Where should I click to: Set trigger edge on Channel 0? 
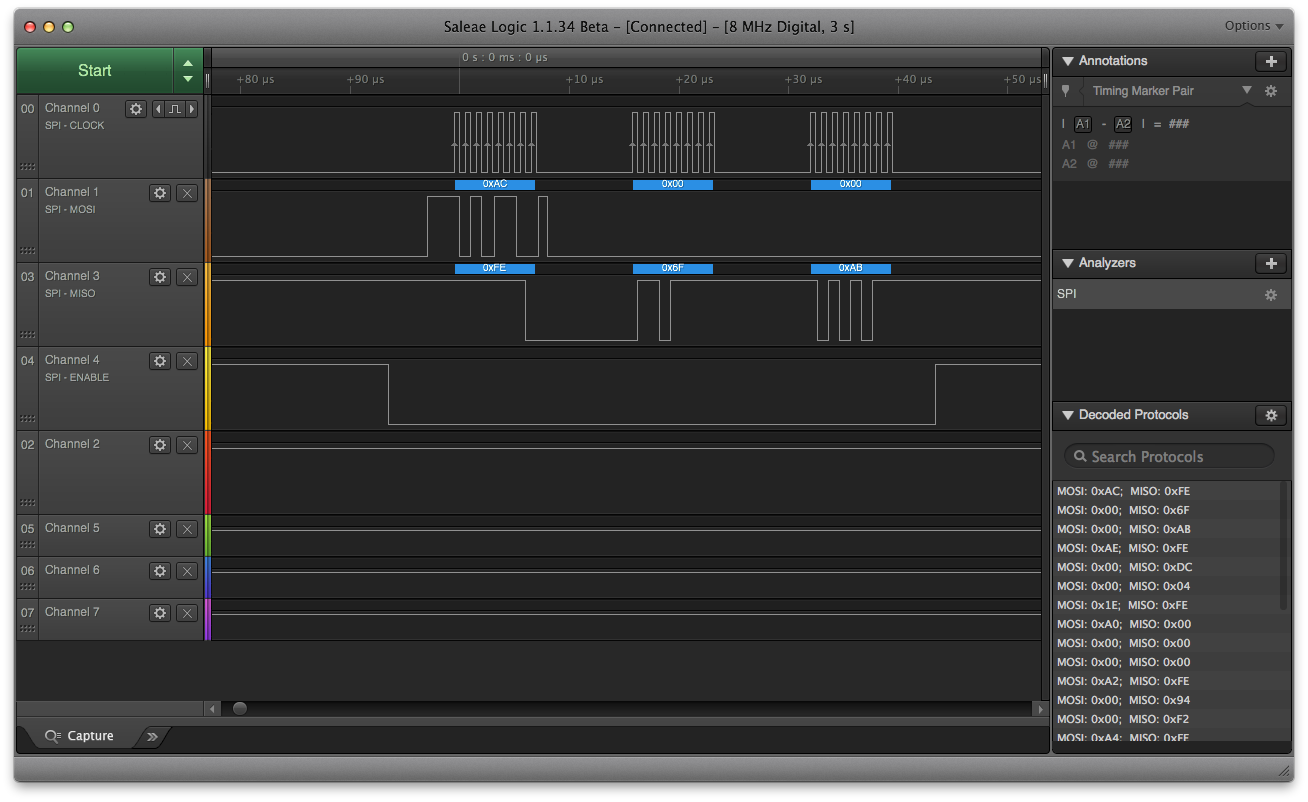point(175,109)
